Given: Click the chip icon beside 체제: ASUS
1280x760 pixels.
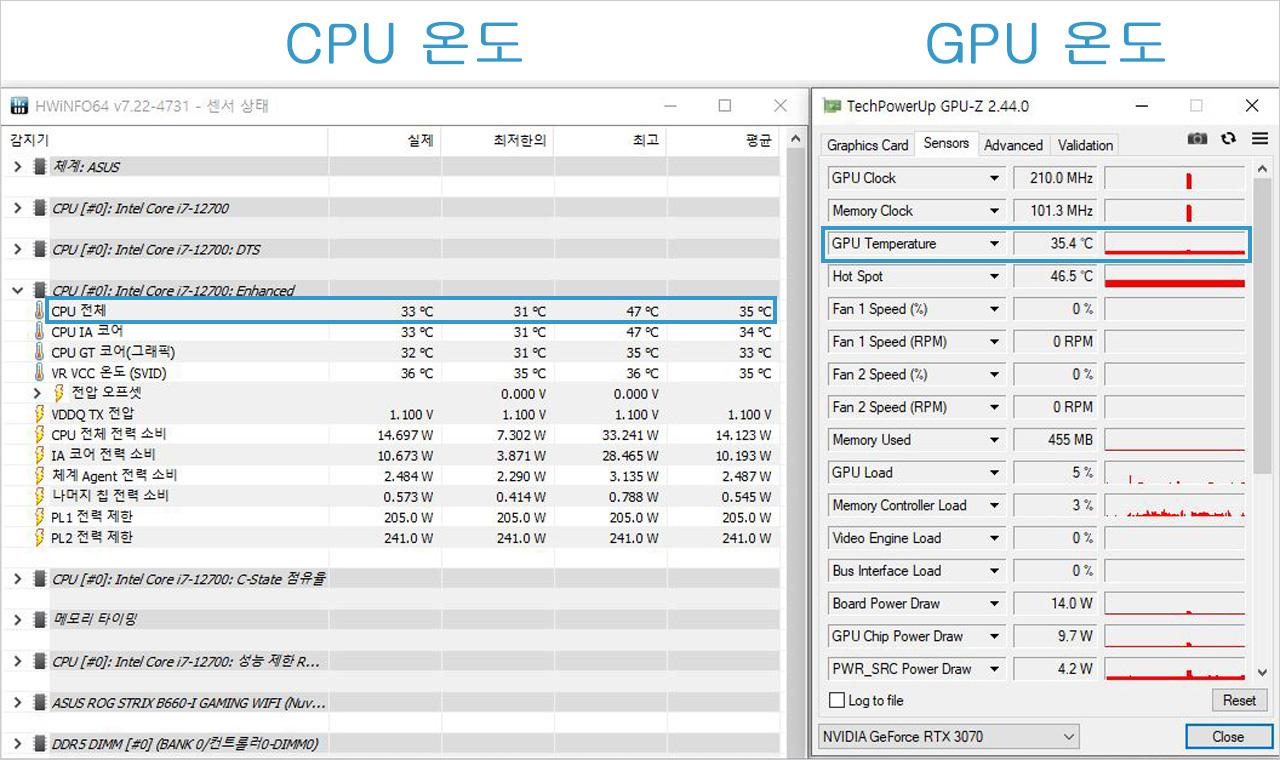Looking at the screenshot, I should coord(38,166).
